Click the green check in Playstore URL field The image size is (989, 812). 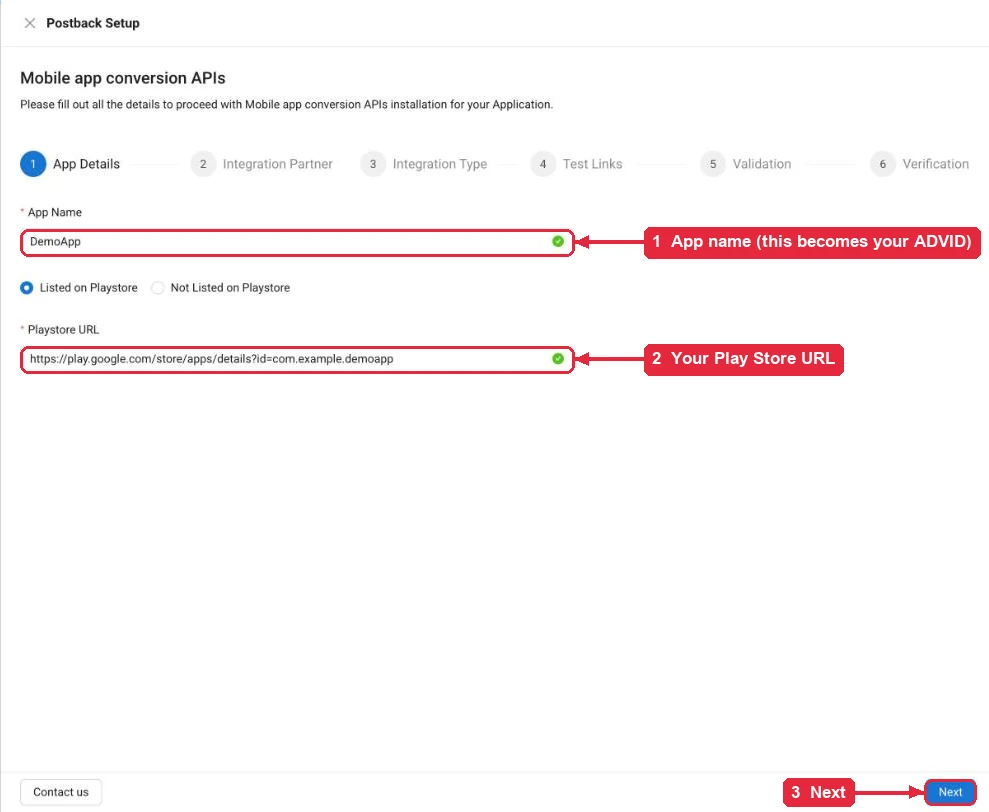tap(558, 359)
